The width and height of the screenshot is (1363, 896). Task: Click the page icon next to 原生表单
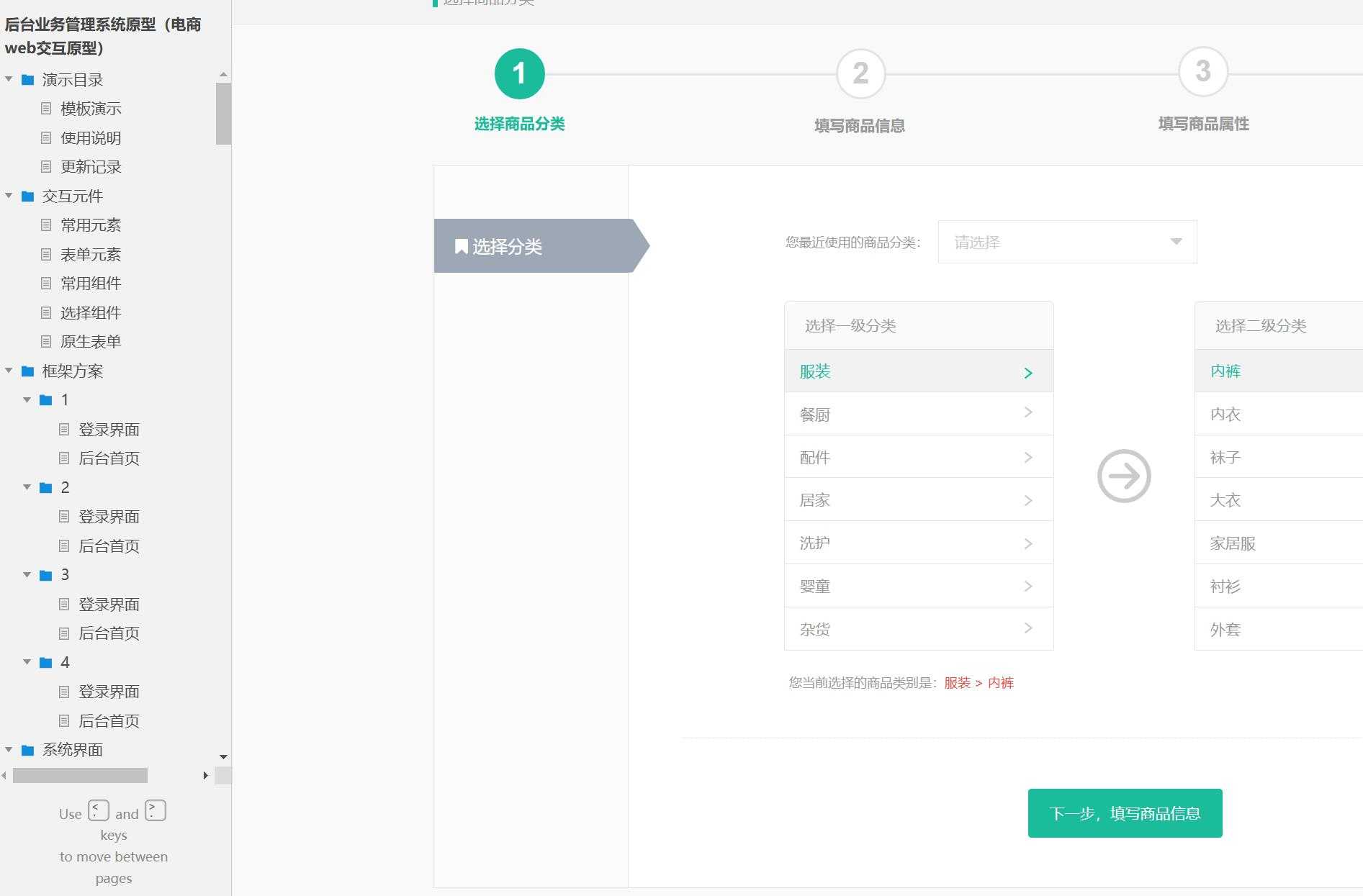click(x=46, y=341)
